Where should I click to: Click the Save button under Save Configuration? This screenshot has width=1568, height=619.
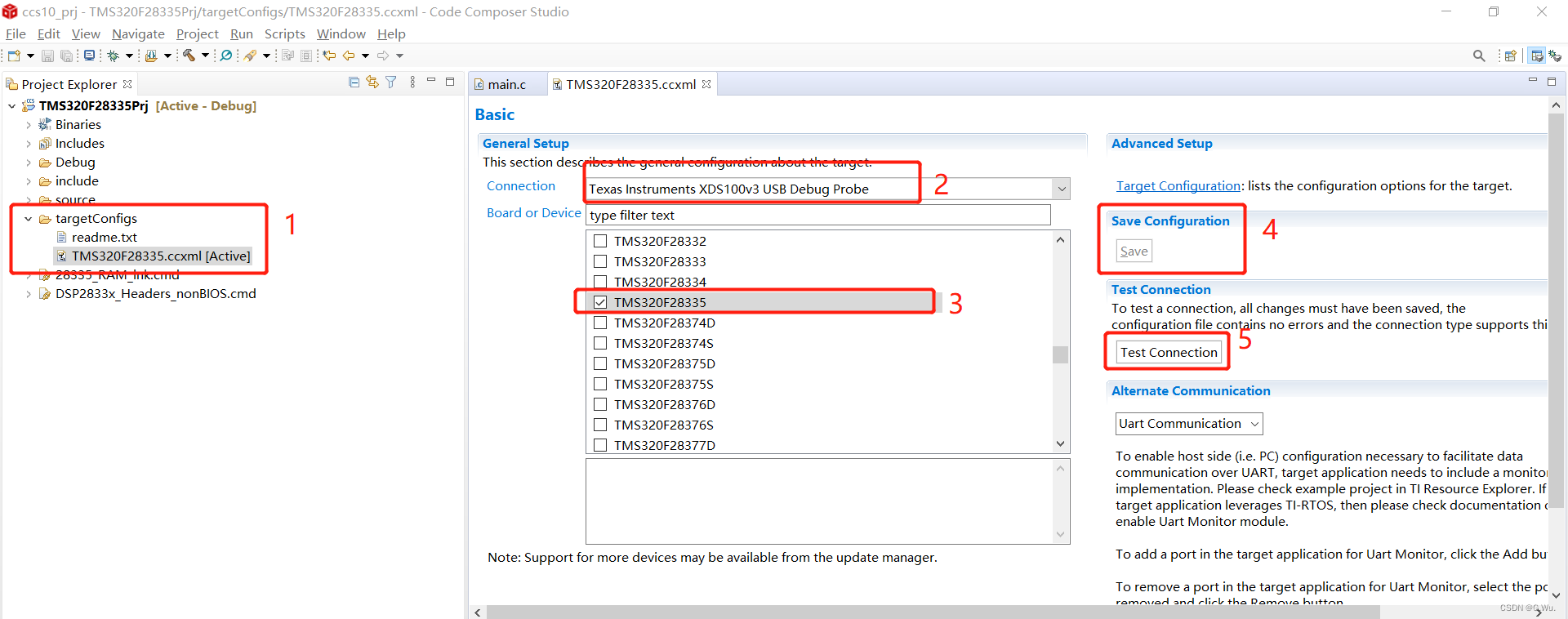[x=1134, y=252]
